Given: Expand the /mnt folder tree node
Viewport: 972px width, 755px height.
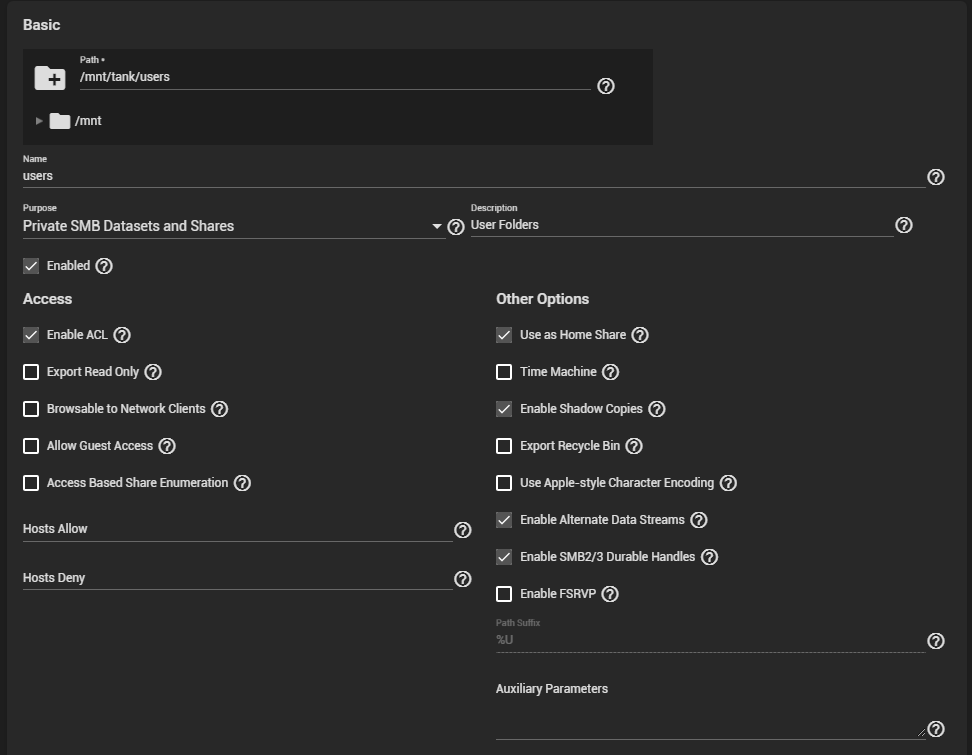Looking at the screenshot, I should coord(39,121).
